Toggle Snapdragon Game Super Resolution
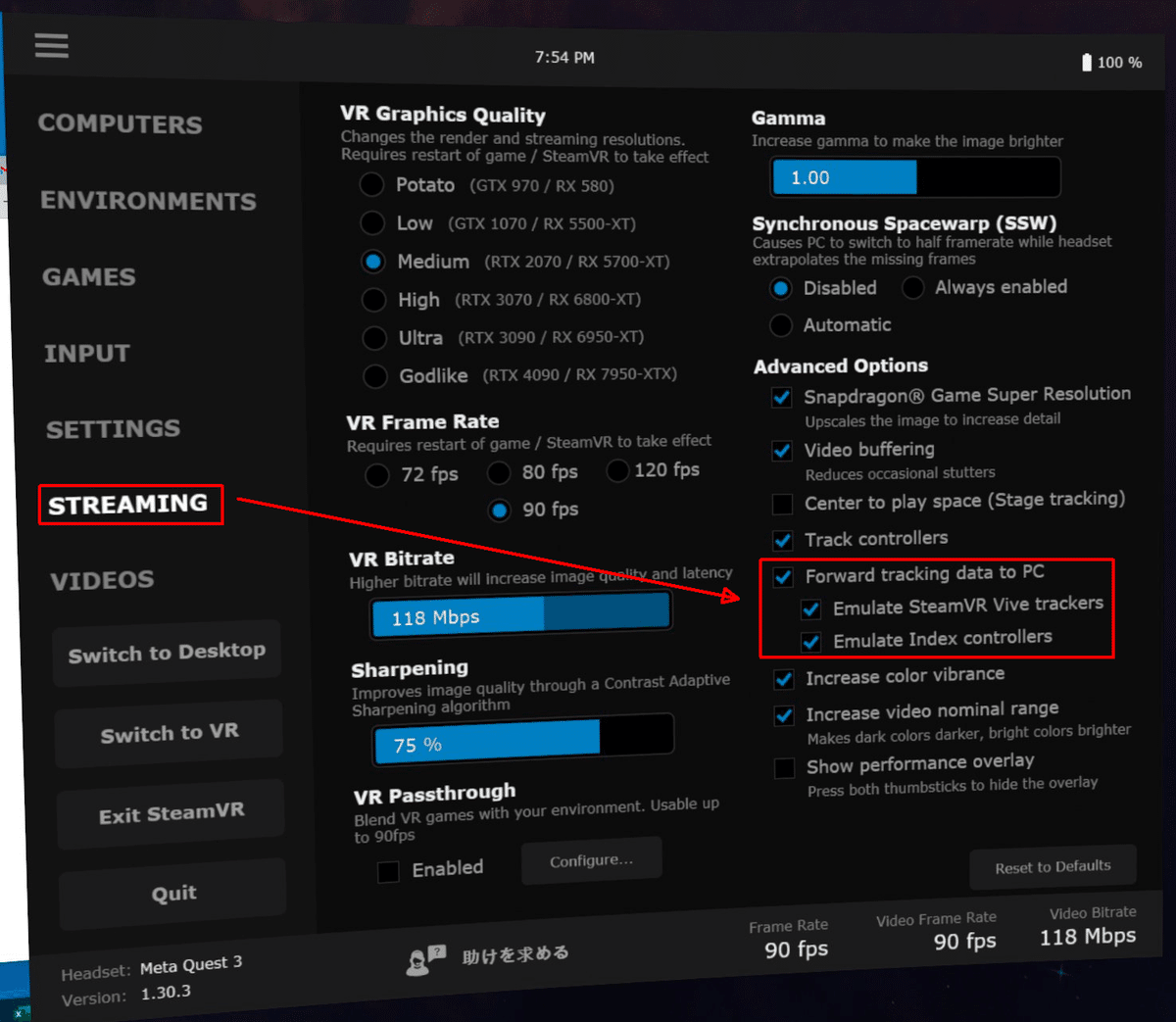Viewport: 1176px width, 1022px height. [x=782, y=397]
